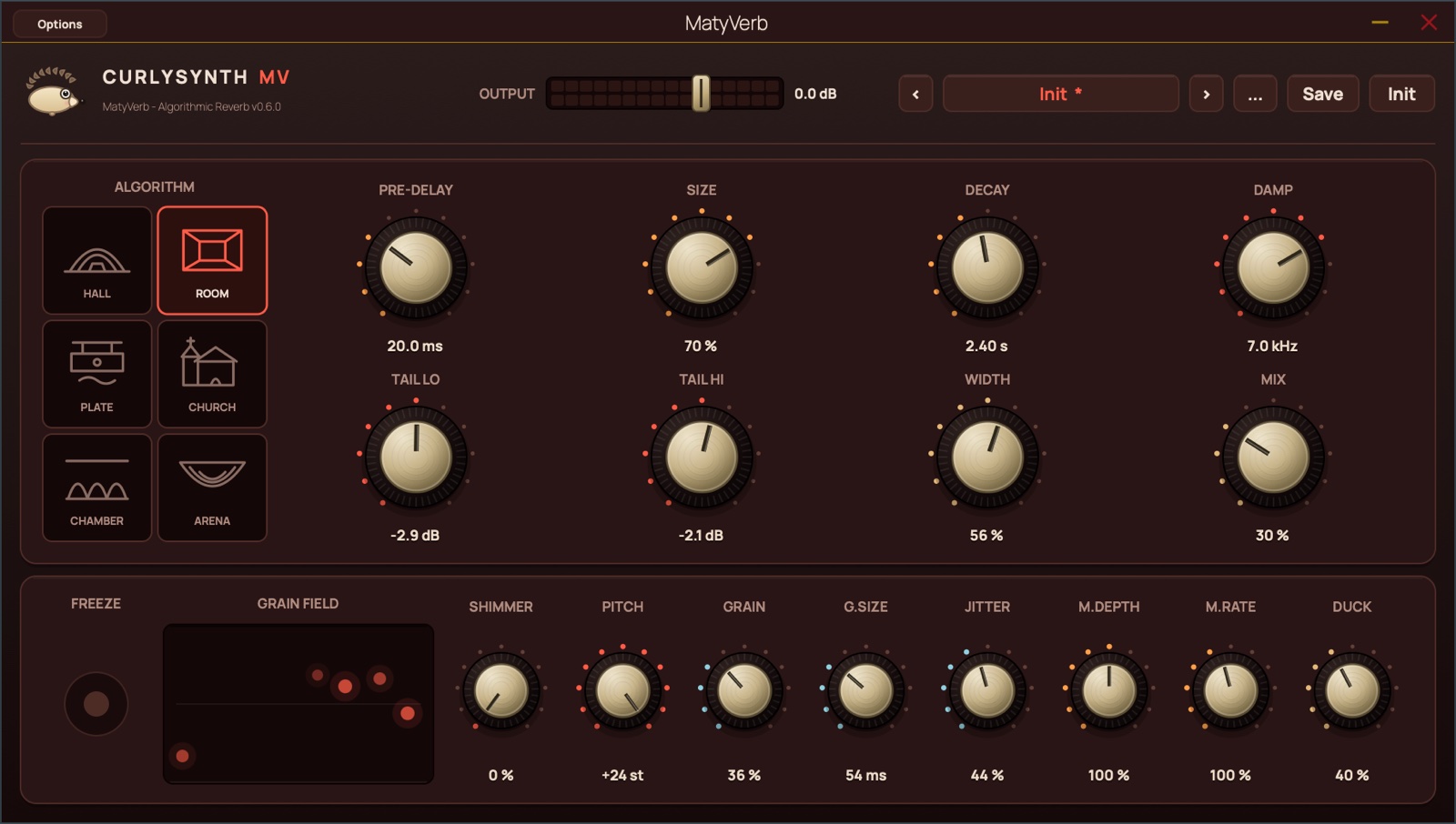Select the Room reverb algorithm

coord(212,260)
